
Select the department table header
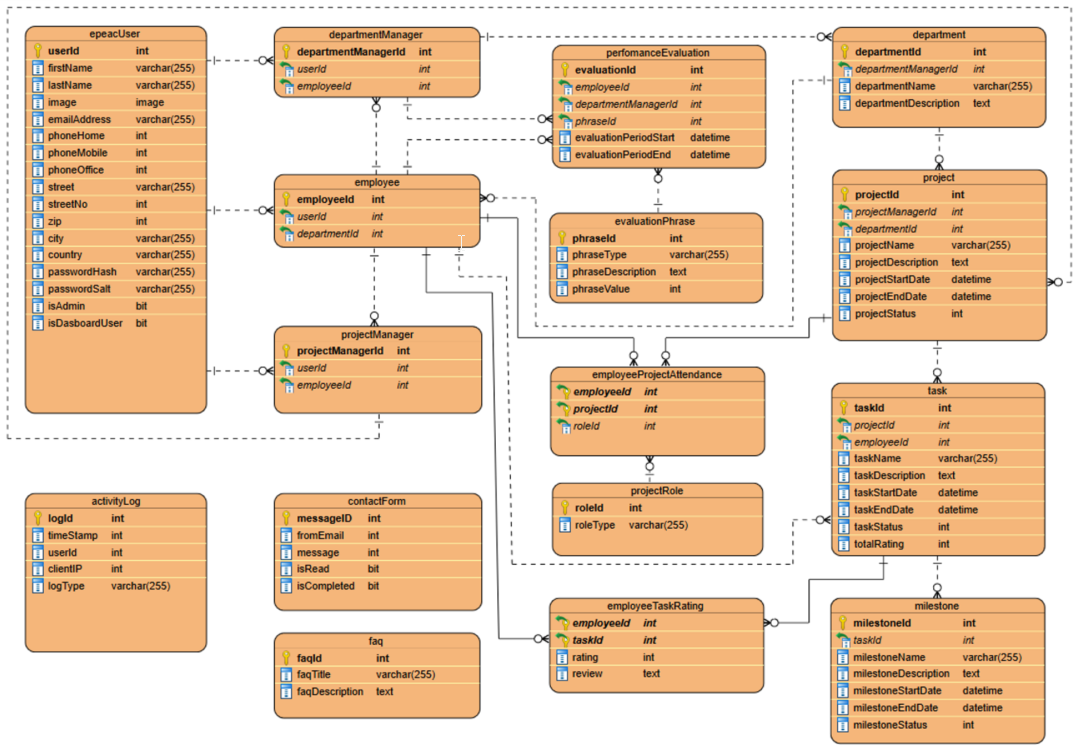coord(938,34)
